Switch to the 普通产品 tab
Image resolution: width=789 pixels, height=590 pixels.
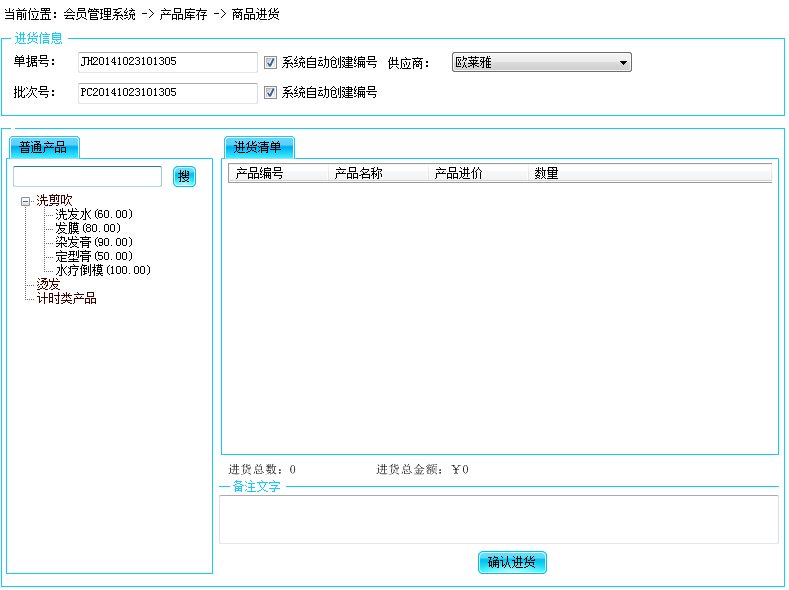(43, 148)
